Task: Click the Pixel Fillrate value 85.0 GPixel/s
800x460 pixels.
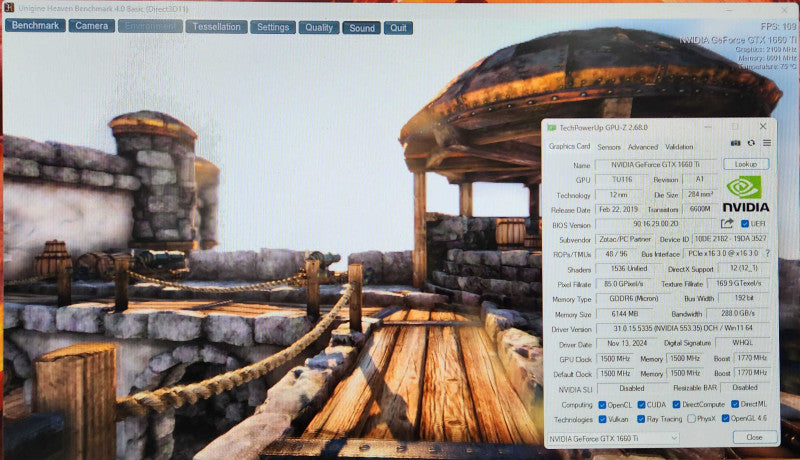Action: 623,284
